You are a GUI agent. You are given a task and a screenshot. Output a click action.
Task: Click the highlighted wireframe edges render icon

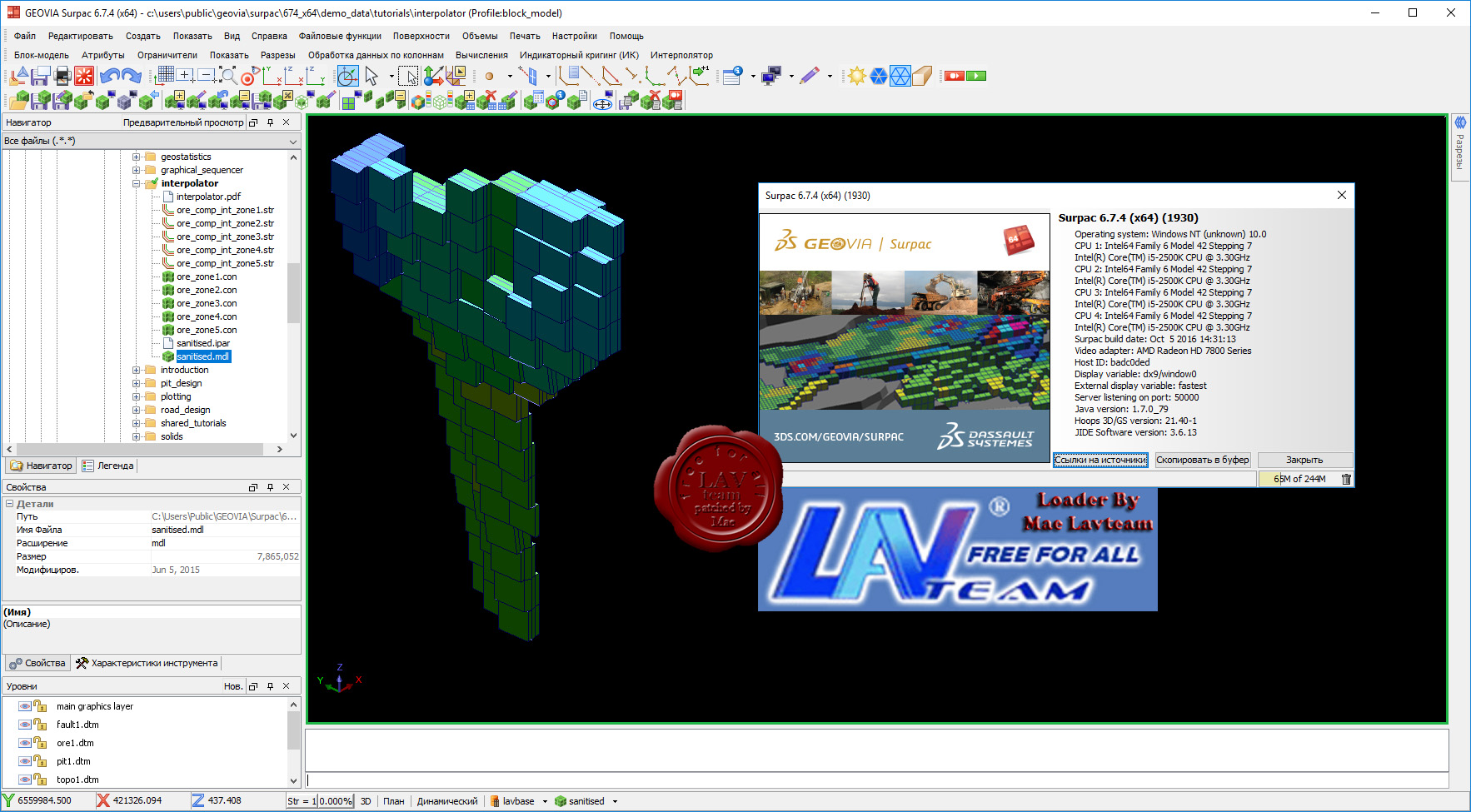tap(900, 77)
